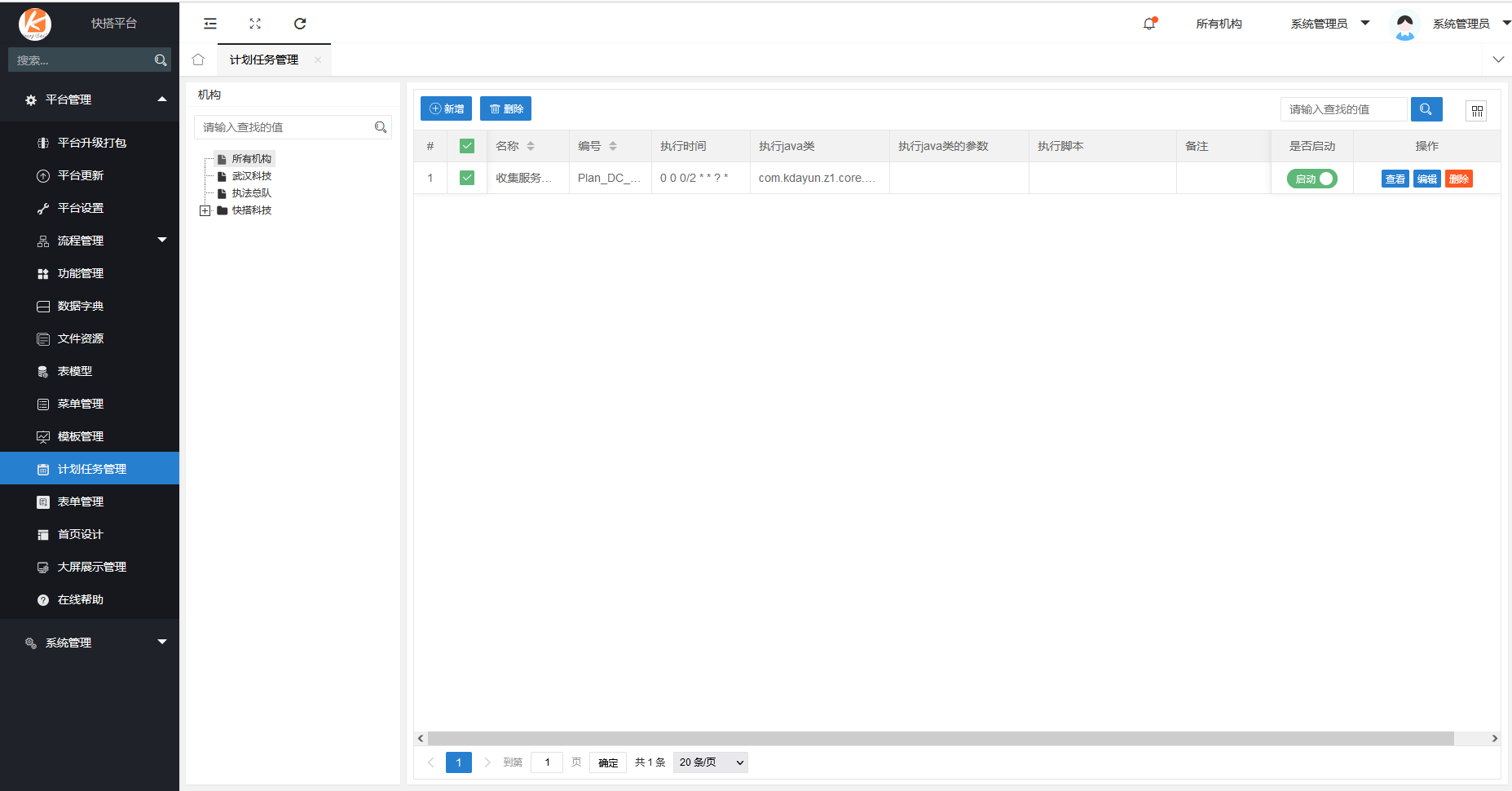Toggle the 启动 switch off
Viewport: 1512px width, 791px height.
pyautogui.click(x=1311, y=179)
